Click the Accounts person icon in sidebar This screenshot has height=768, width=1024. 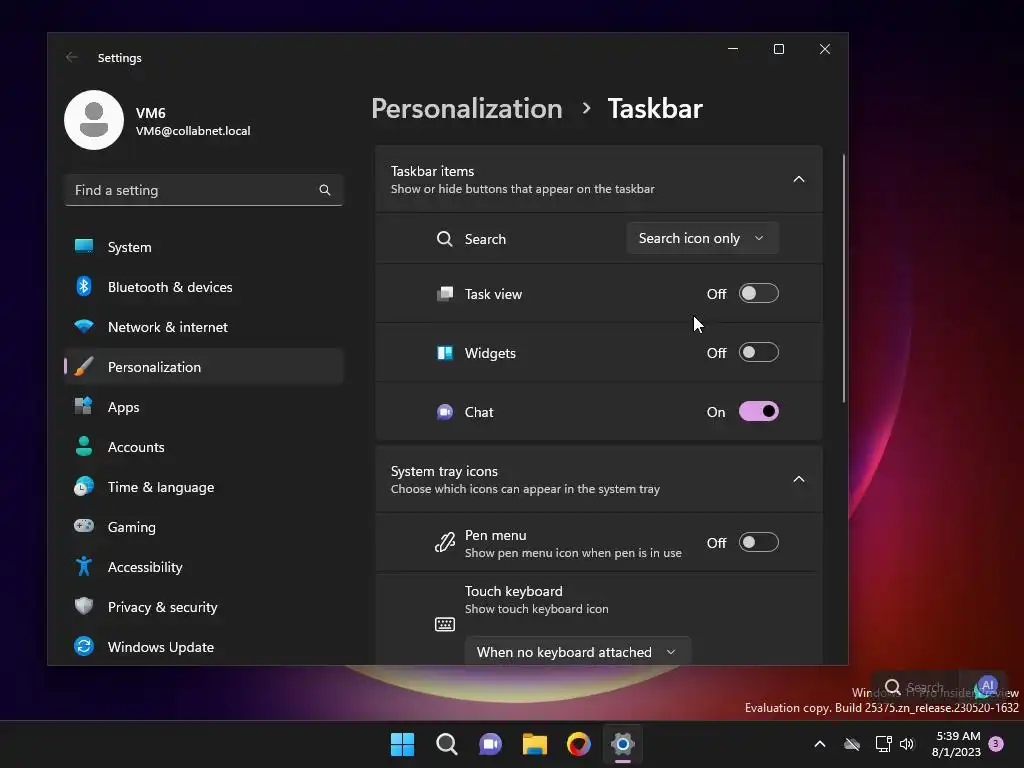pyautogui.click(x=84, y=446)
